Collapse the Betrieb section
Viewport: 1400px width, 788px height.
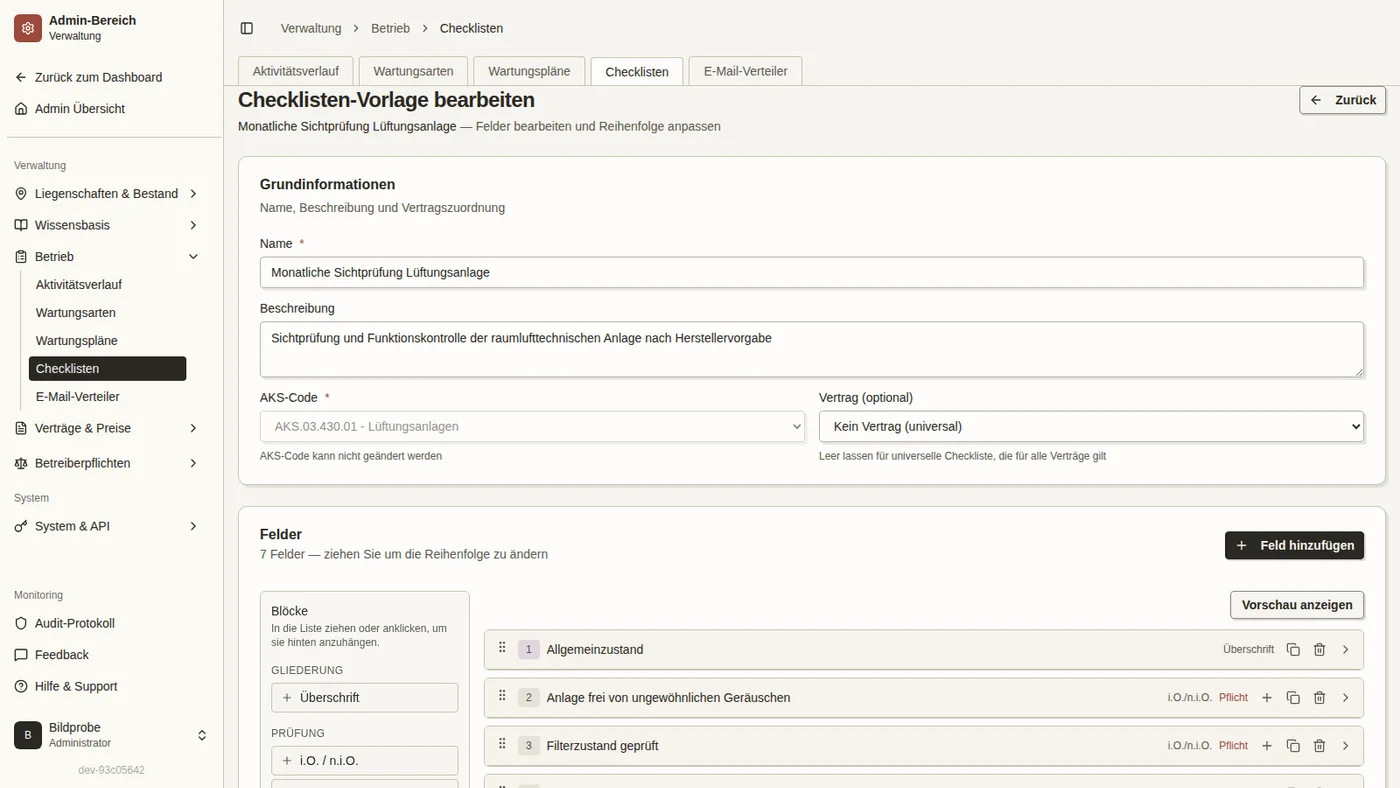(x=107, y=257)
